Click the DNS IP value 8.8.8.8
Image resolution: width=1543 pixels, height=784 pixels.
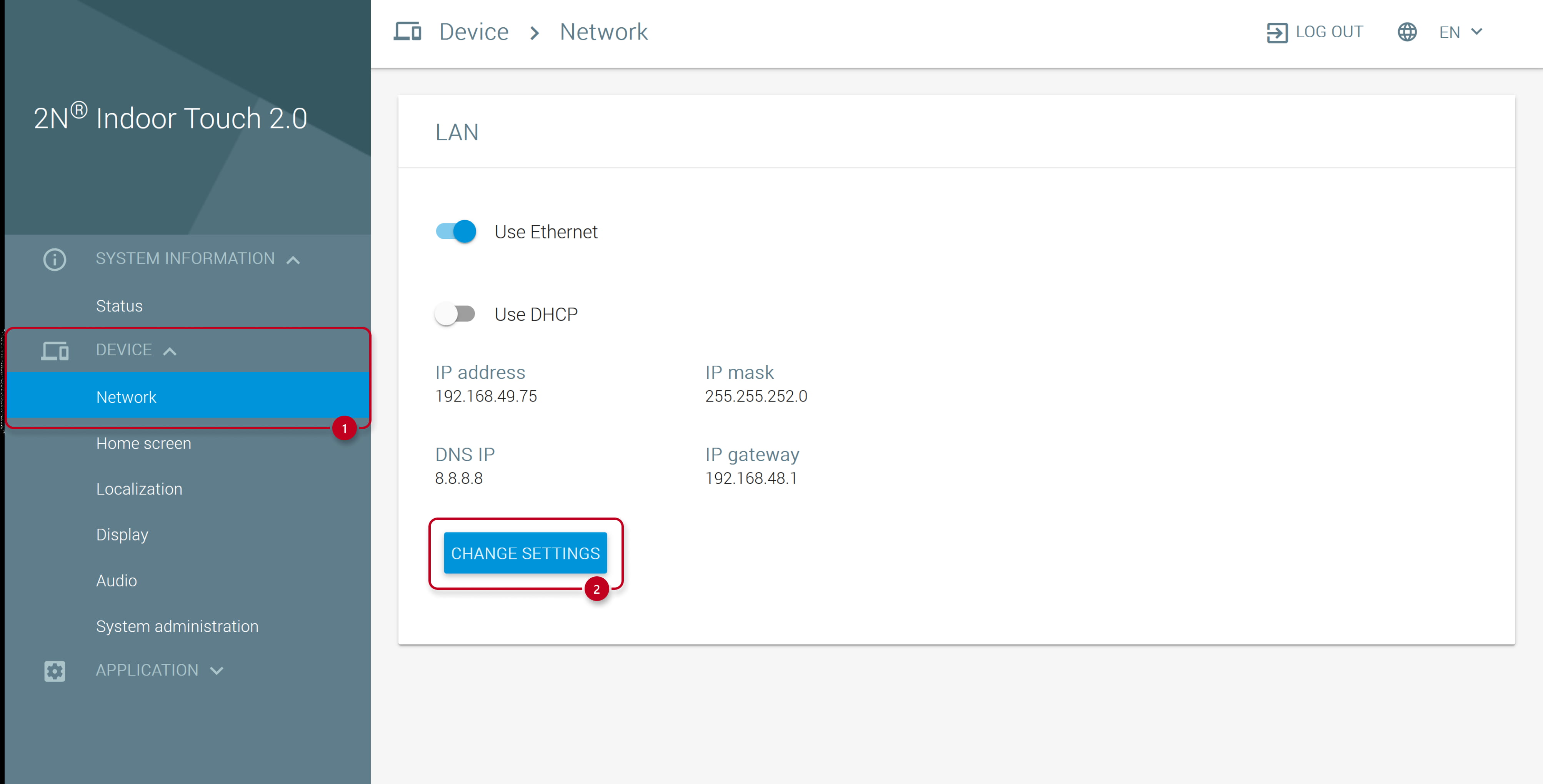pos(459,478)
